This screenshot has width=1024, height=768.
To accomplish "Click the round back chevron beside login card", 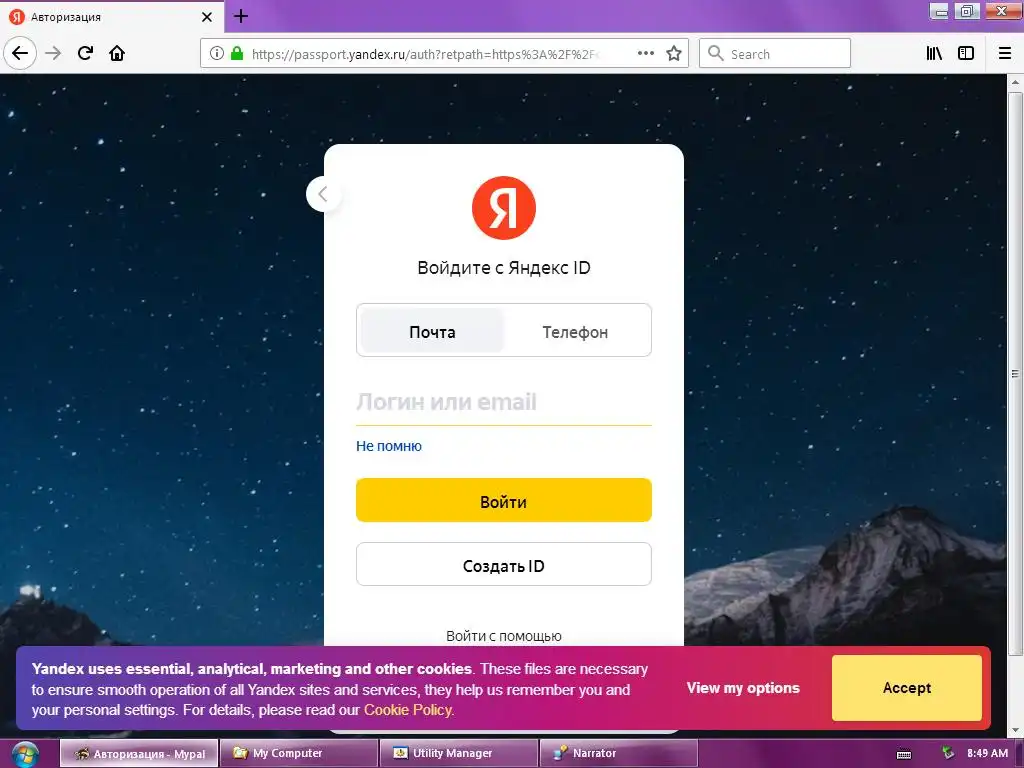I will 323,194.
